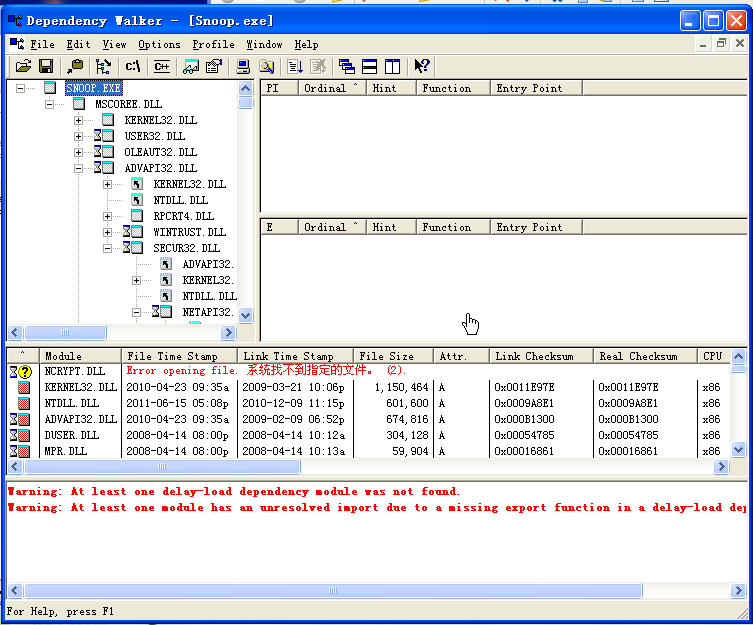Sort by File Time Stamp column header
The height and width of the screenshot is (625, 753).
coord(180,356)
